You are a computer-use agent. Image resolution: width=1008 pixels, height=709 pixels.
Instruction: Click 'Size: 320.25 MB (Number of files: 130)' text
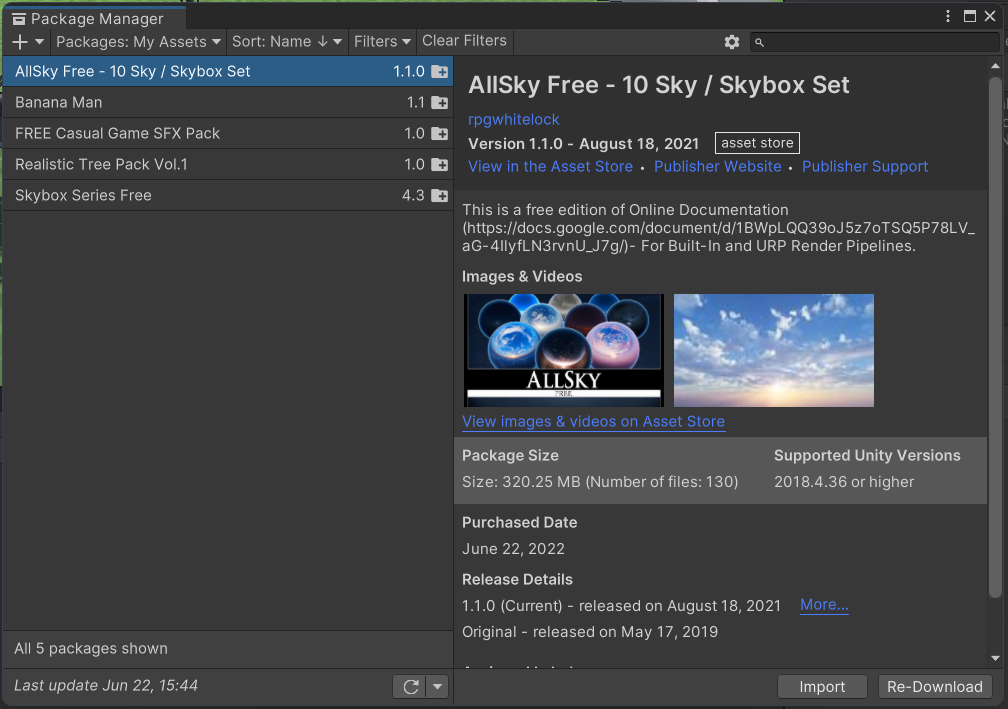600,482
